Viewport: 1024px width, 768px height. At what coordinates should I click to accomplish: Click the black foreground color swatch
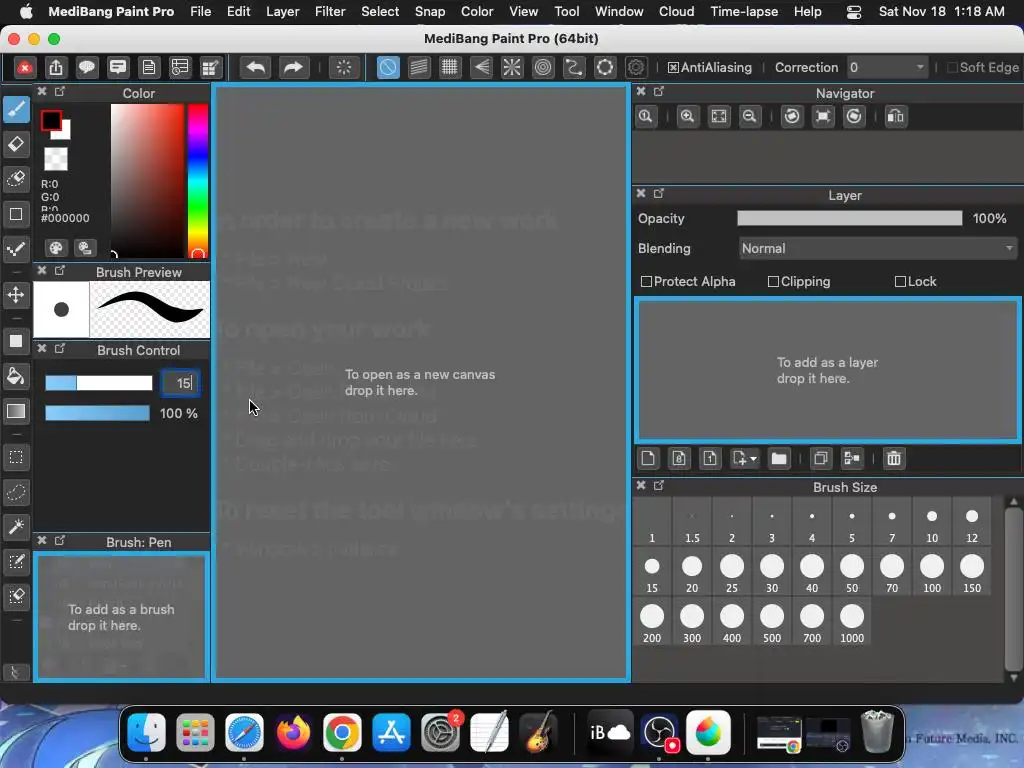[x=51, y=121]
